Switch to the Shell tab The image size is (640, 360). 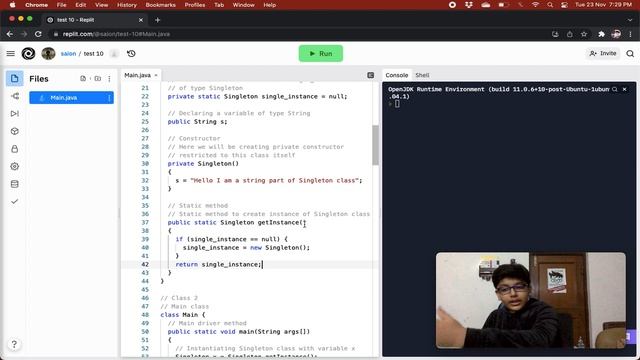(422, 75)
